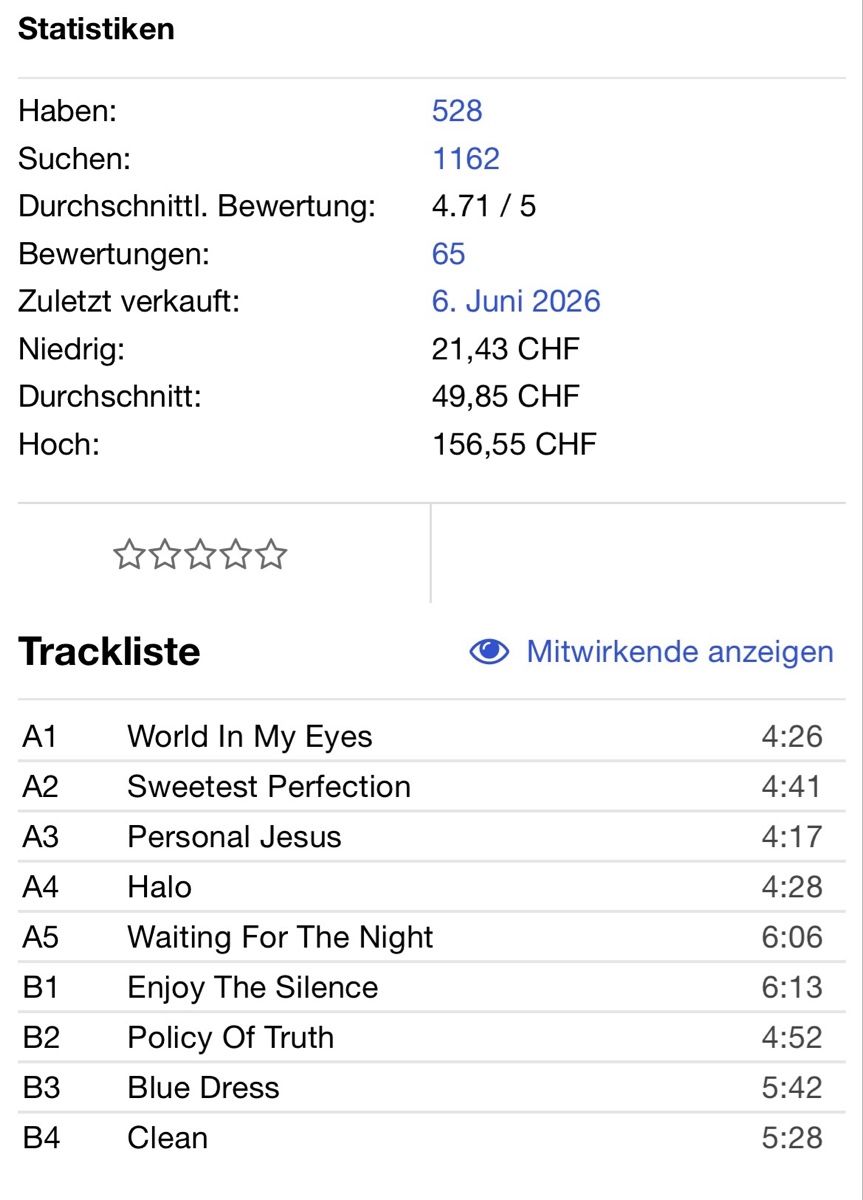Open the 65 Bewertungen link
This screenshot has width=863, height=1200.
(x=449, y=254)
